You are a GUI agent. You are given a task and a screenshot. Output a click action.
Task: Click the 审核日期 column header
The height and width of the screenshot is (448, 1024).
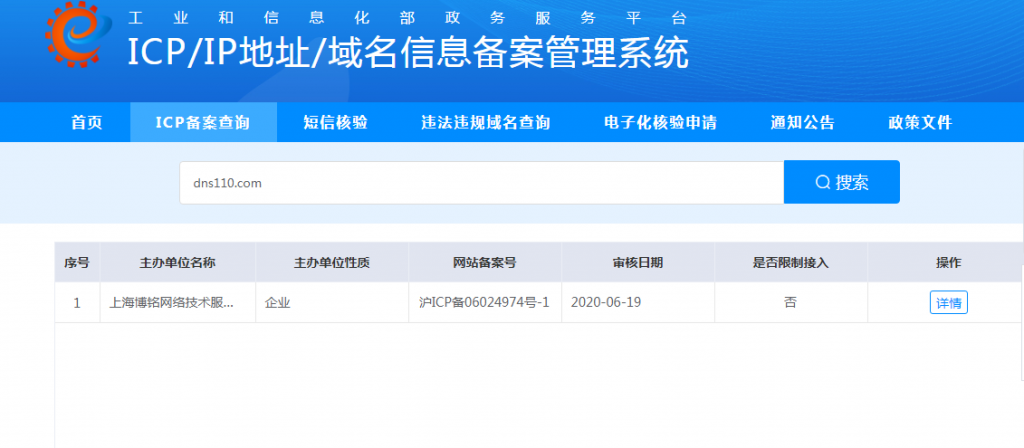tap(637, 263)
